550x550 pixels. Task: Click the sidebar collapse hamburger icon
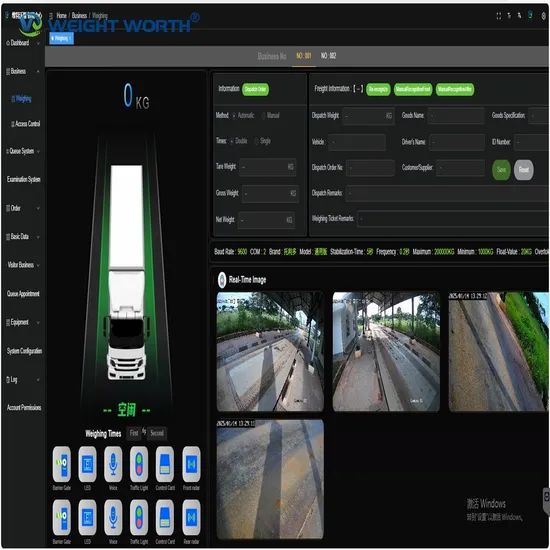tap(51, 16)
